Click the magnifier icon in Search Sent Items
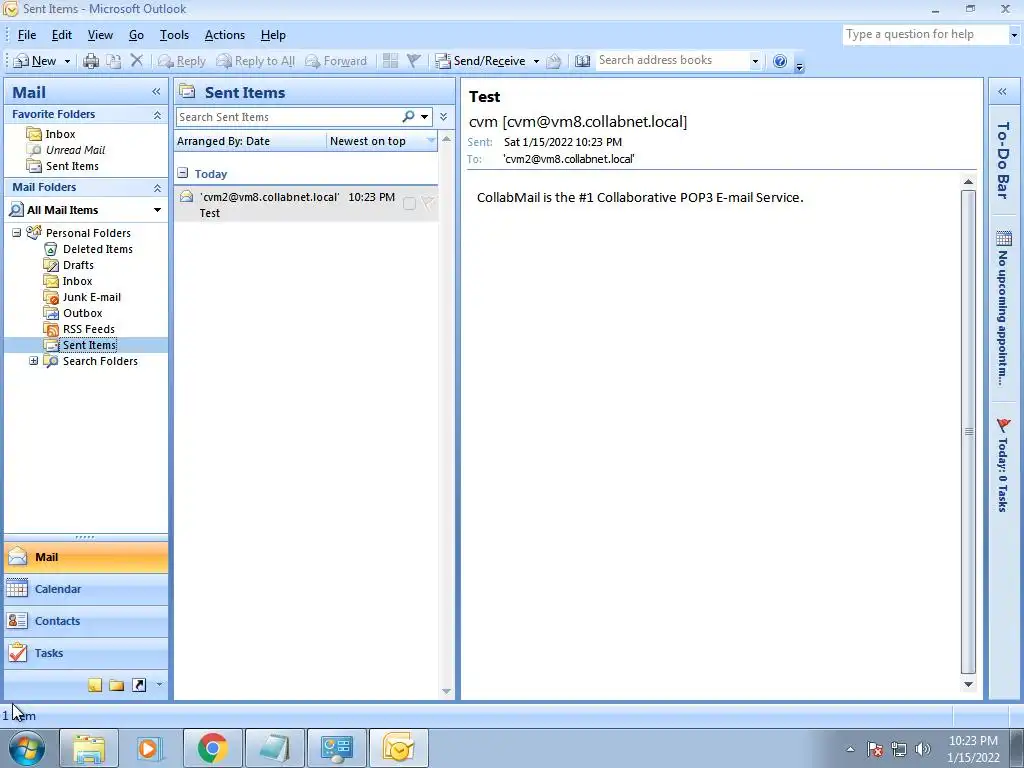The image size is (1024, 768). (x=408, y=116)
